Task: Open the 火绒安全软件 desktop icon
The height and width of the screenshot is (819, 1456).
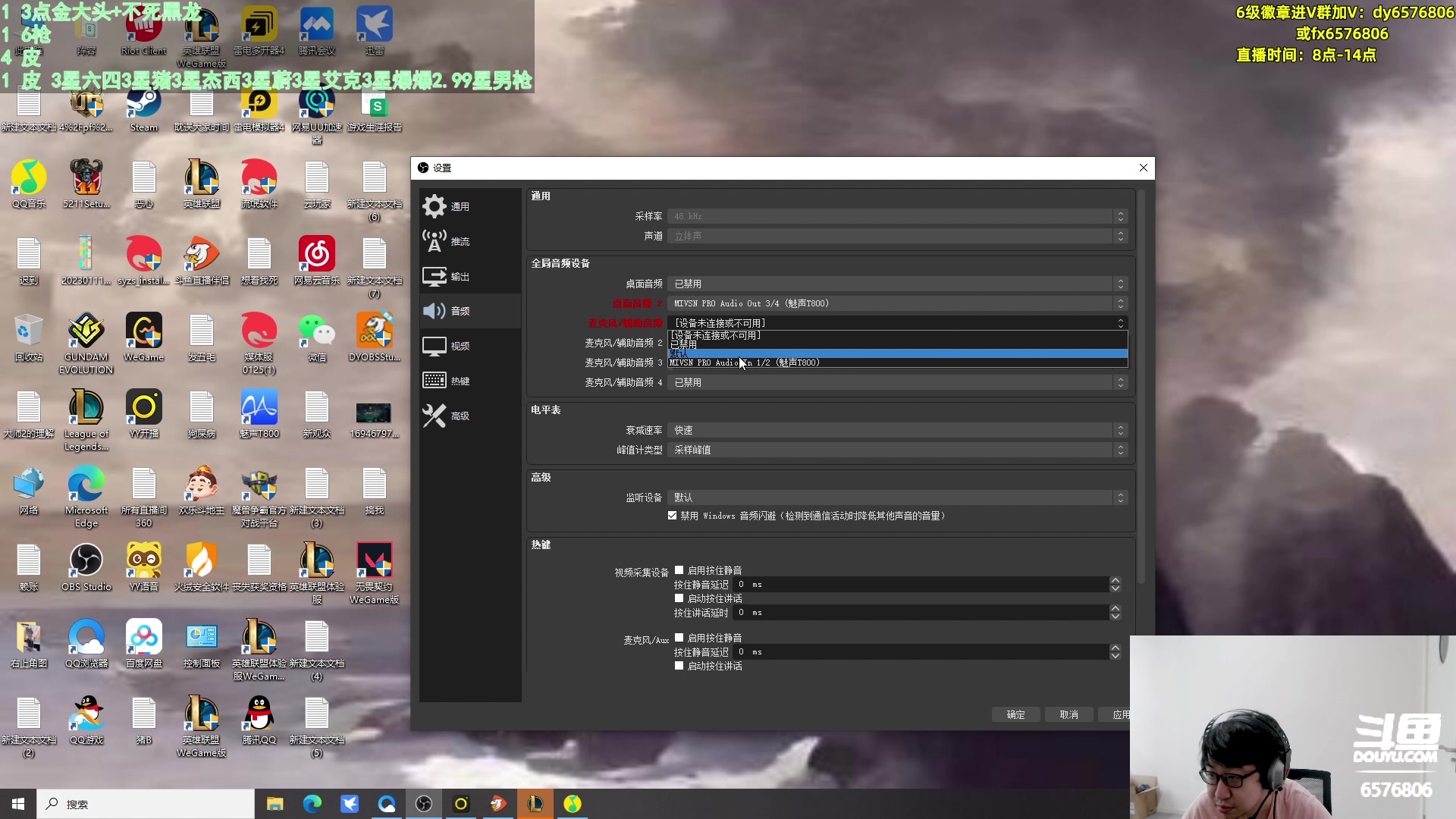Action: click(201, 567)
